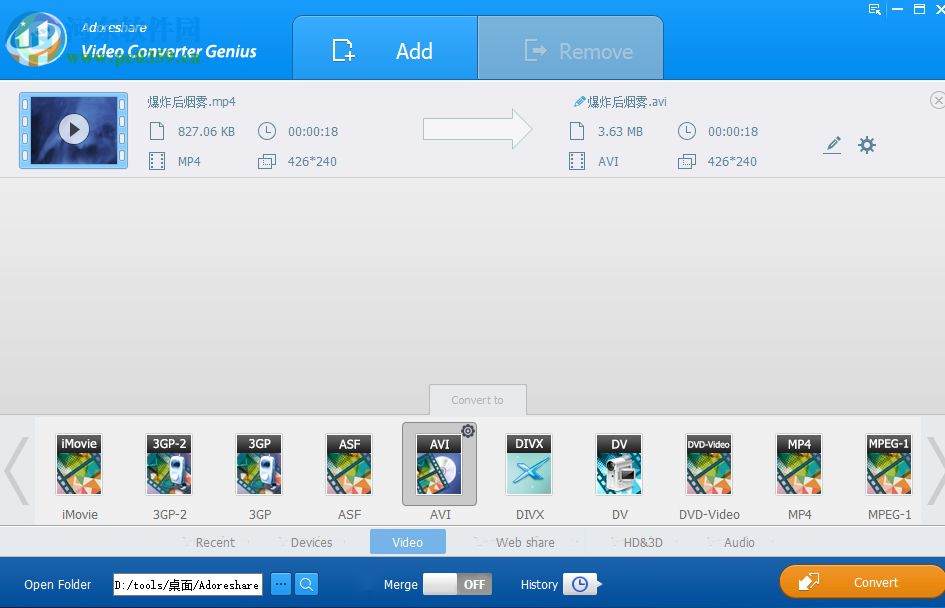Open the Audio formats tab
945x608 pixels.
(739, 542)
